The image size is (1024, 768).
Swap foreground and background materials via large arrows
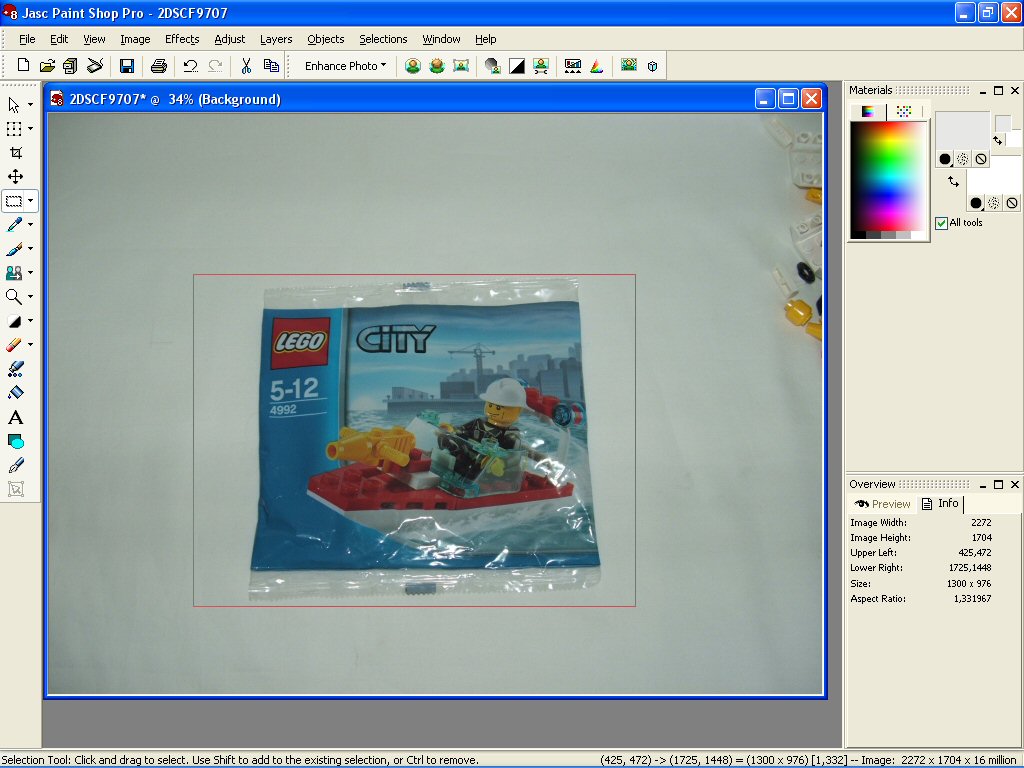tap(953, 182)
